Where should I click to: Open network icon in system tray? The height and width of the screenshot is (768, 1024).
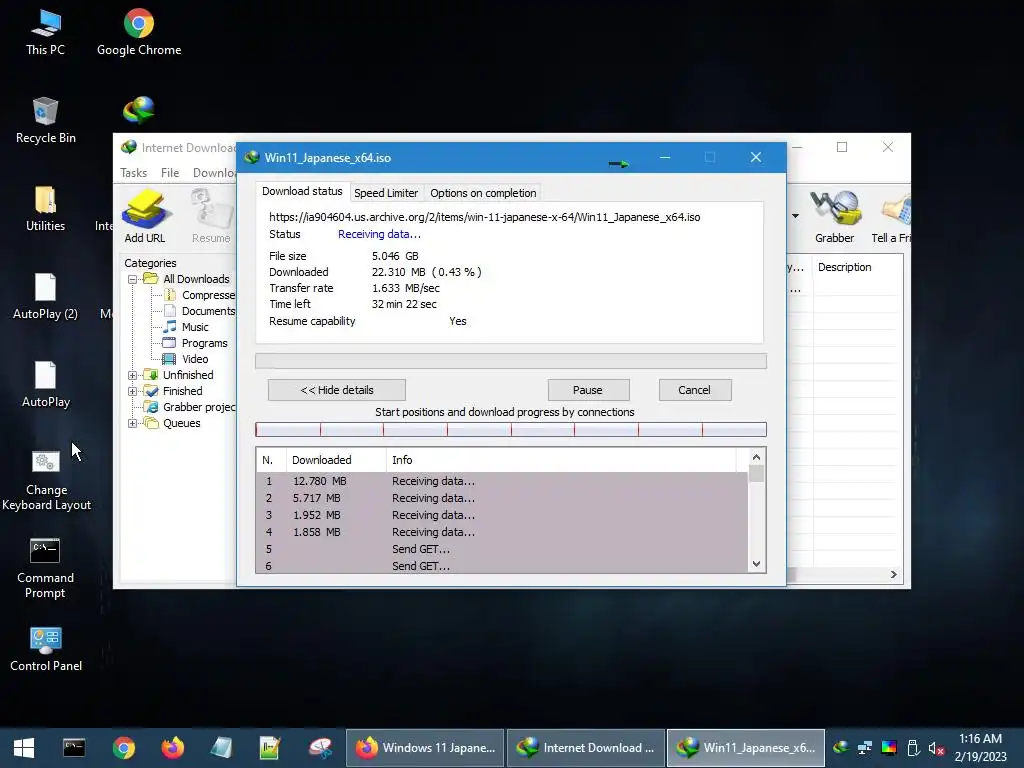pos(865,747)
